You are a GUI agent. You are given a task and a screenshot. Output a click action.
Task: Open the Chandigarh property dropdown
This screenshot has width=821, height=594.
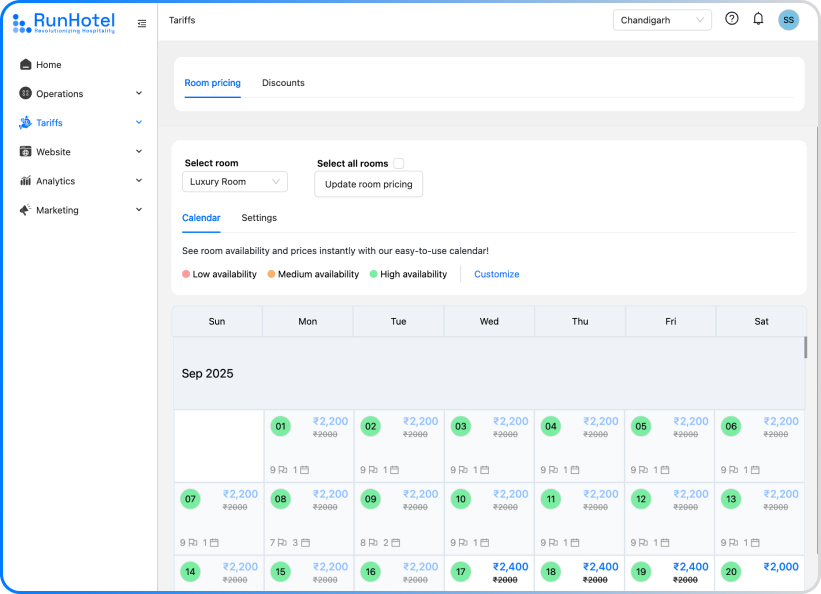(662, 20)
